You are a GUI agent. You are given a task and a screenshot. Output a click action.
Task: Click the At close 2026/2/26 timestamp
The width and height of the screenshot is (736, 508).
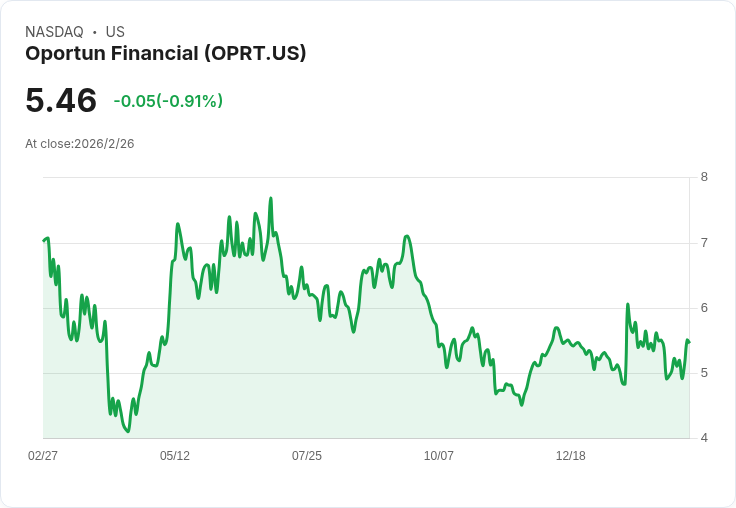pos(80,143)
